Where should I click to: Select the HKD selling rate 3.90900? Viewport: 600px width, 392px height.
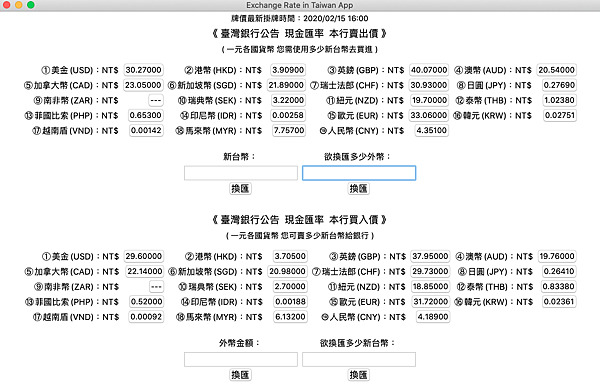pyautogui.click(x=288, y=70)
